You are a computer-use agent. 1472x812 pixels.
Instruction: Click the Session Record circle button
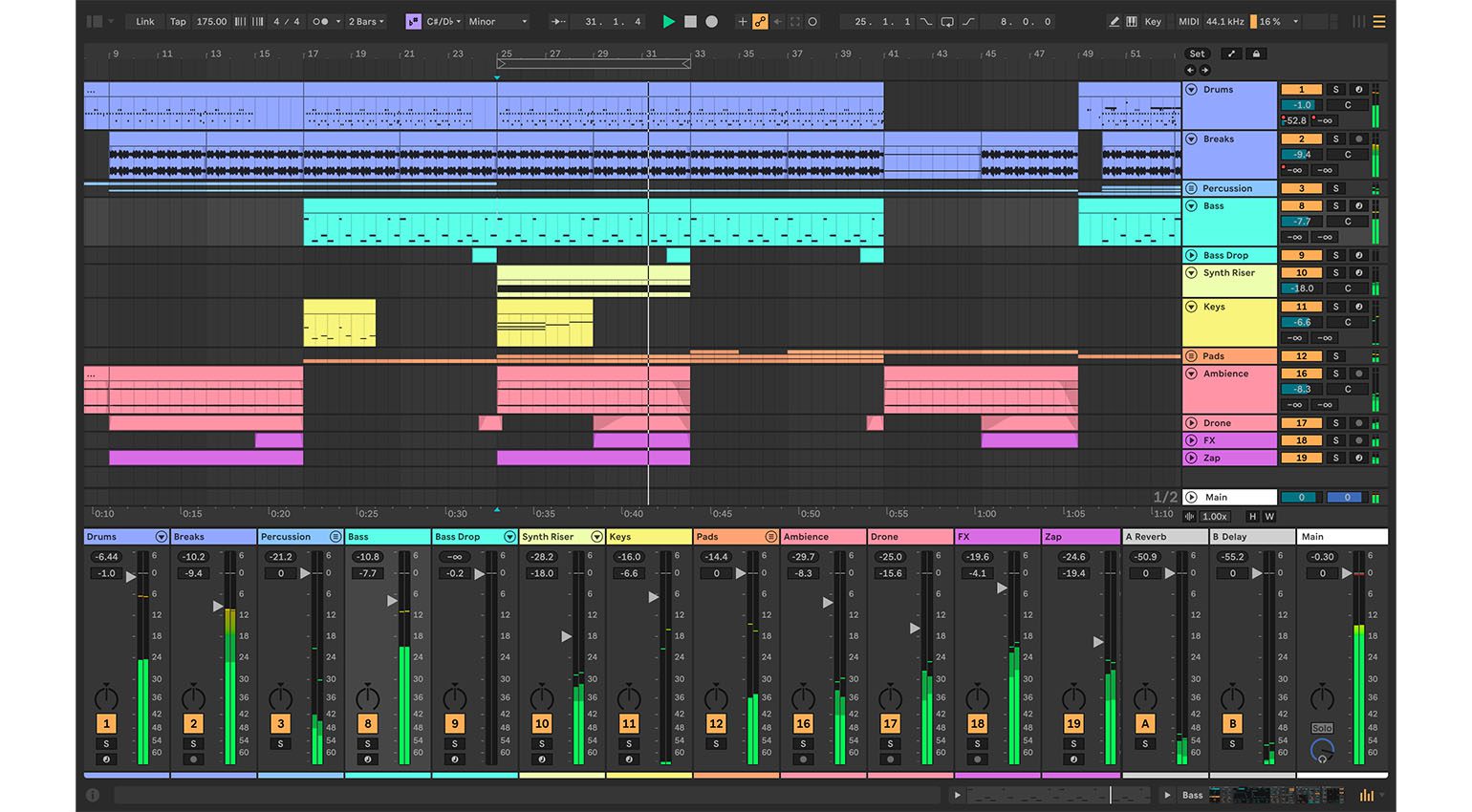pyautogui.click(x=812, y=21)
